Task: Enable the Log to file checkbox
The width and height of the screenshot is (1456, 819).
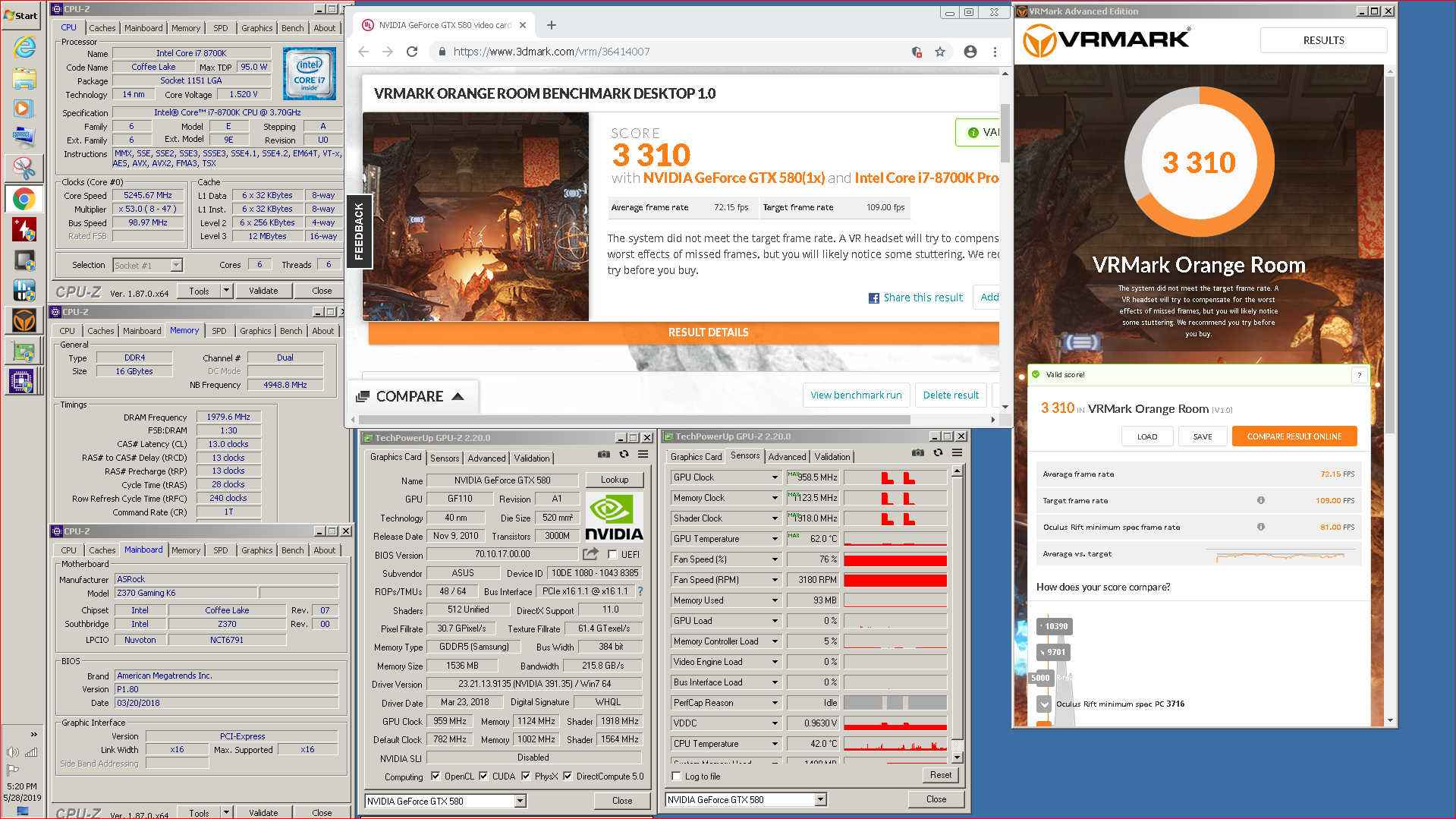Action: (x=676, y=776)
